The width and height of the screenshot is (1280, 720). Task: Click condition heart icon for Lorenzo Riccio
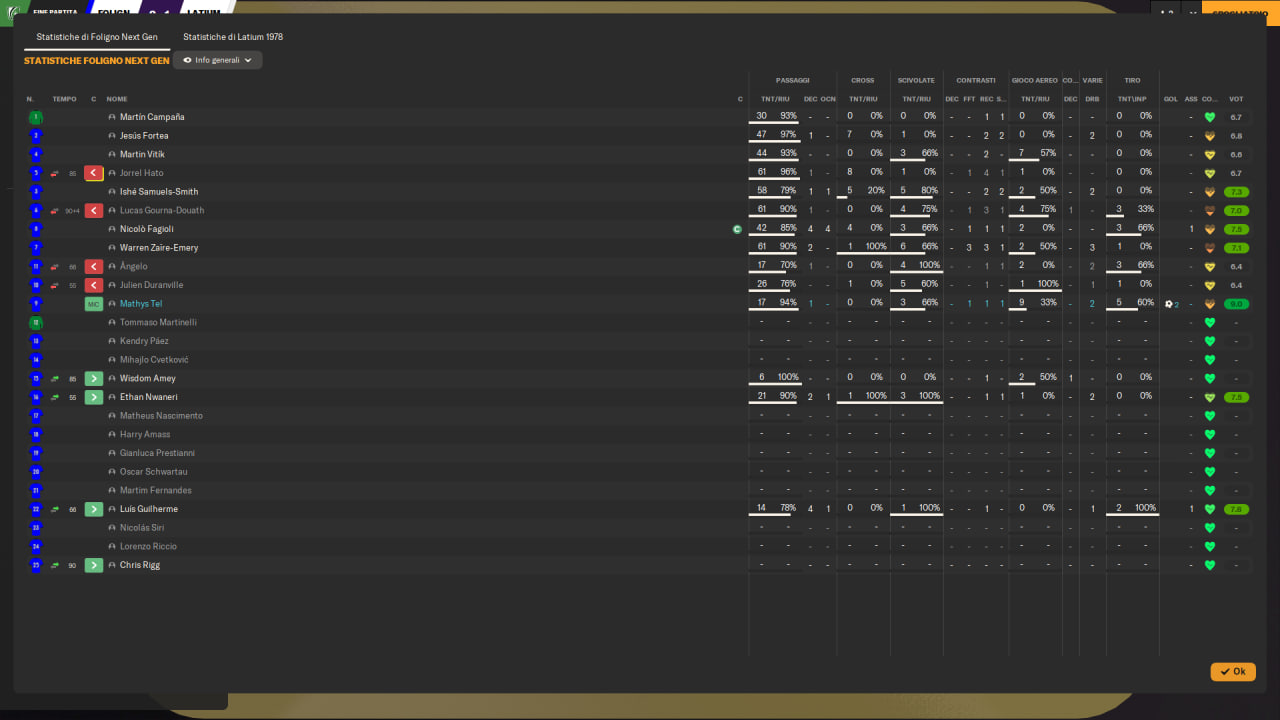[1209, 546]
